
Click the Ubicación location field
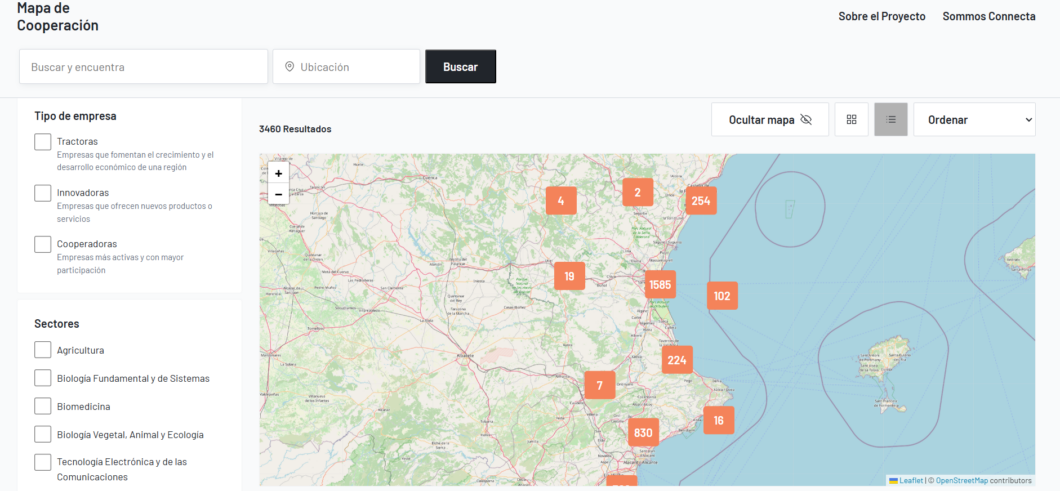(346, 67)
